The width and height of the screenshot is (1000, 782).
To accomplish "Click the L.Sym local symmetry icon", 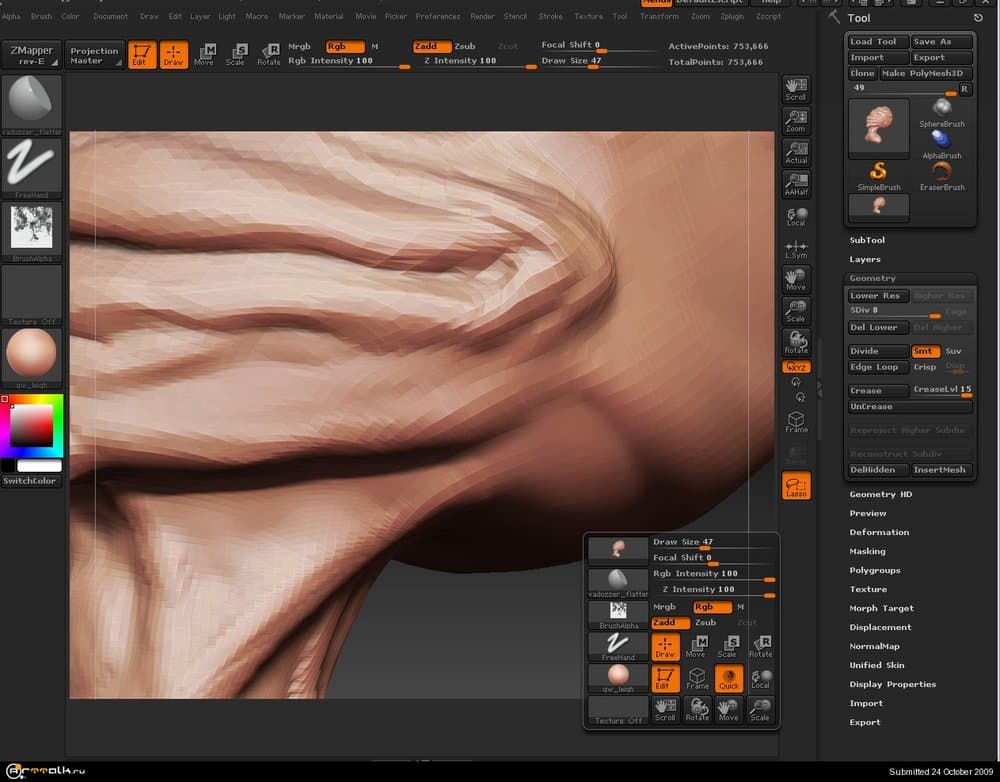I will (796, 249).
